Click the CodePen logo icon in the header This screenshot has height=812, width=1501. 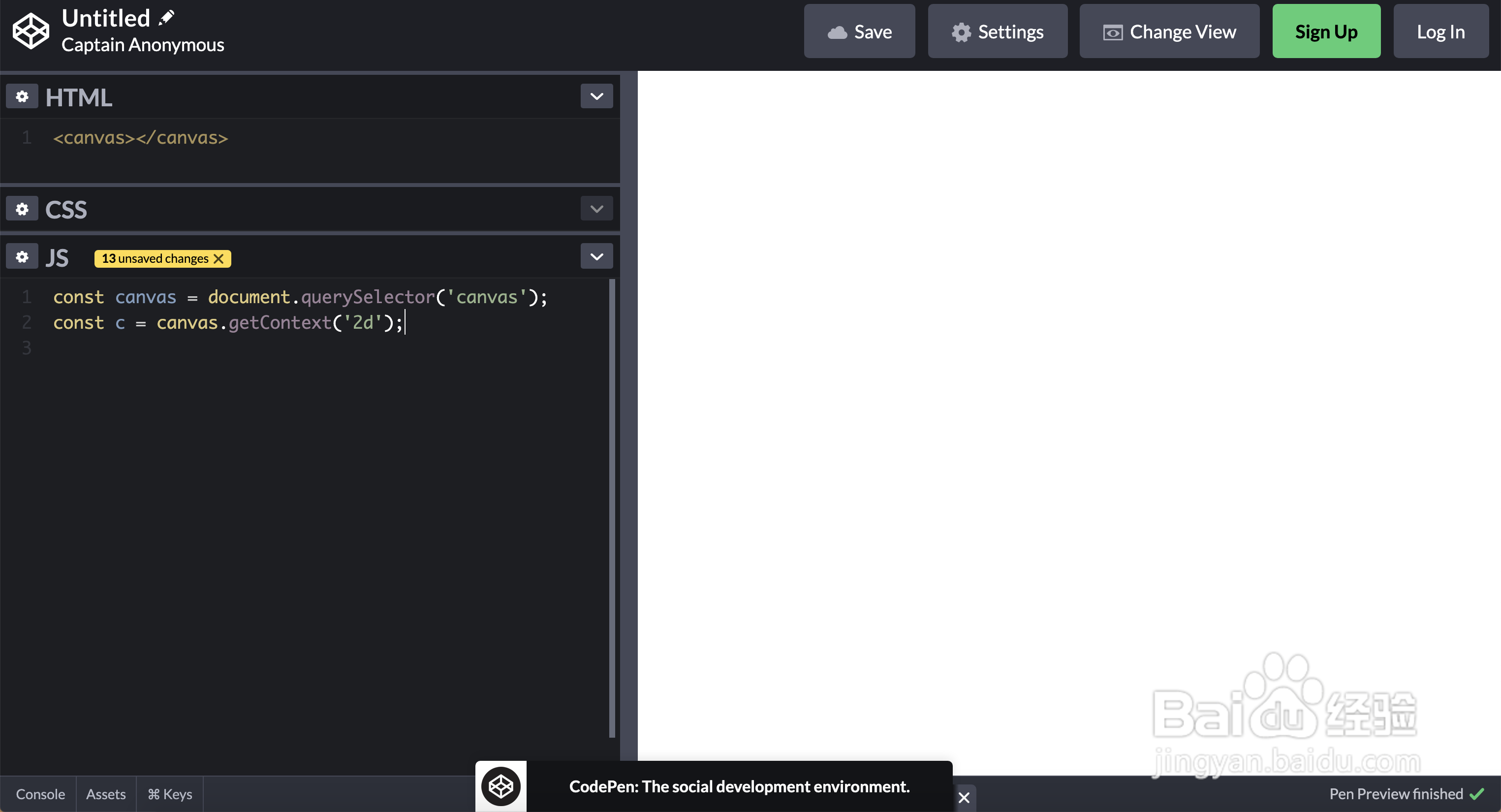(31, 31)
